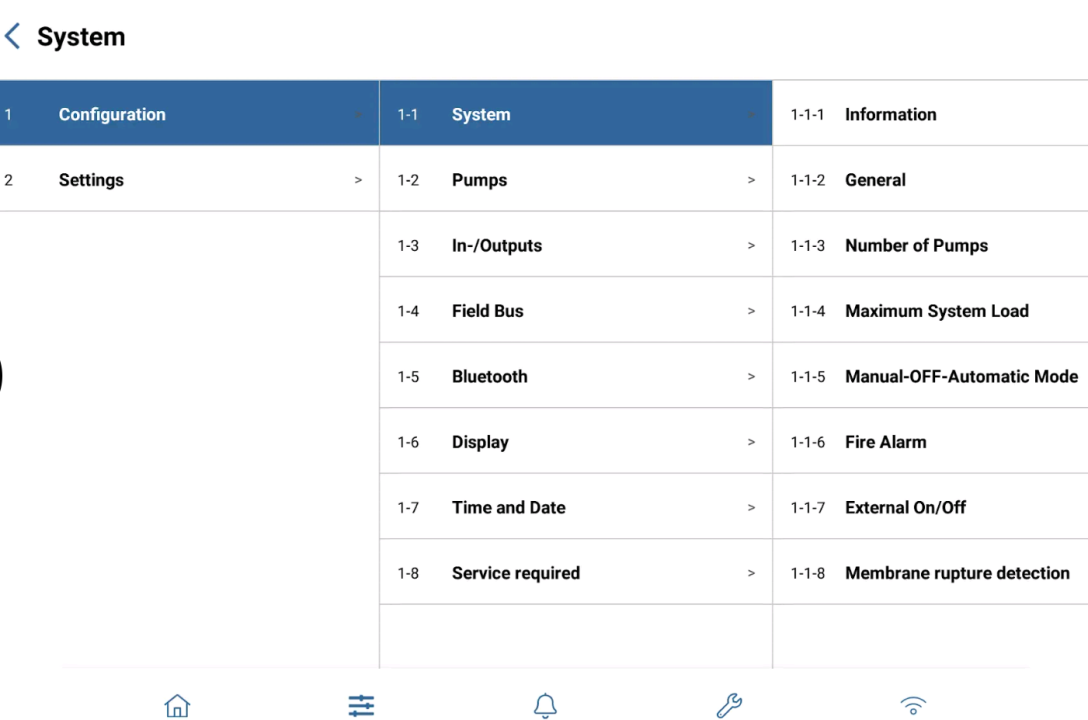Expand the Pumps submenu chevron
The width and height of the screenshot is (1088, 720).
pos(751,180)
